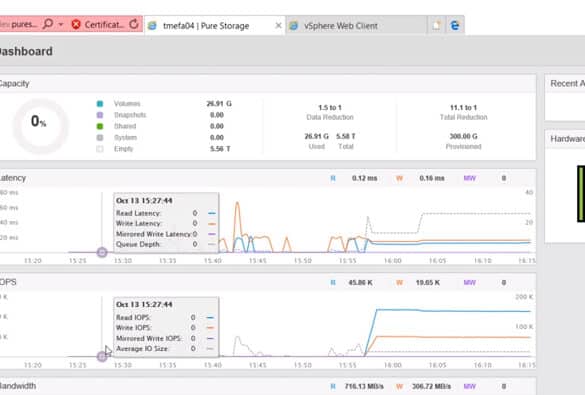Click the Volumes value 26.91 G
The height and width of the screenshot is (395, 585).
[x=219, y=104]
